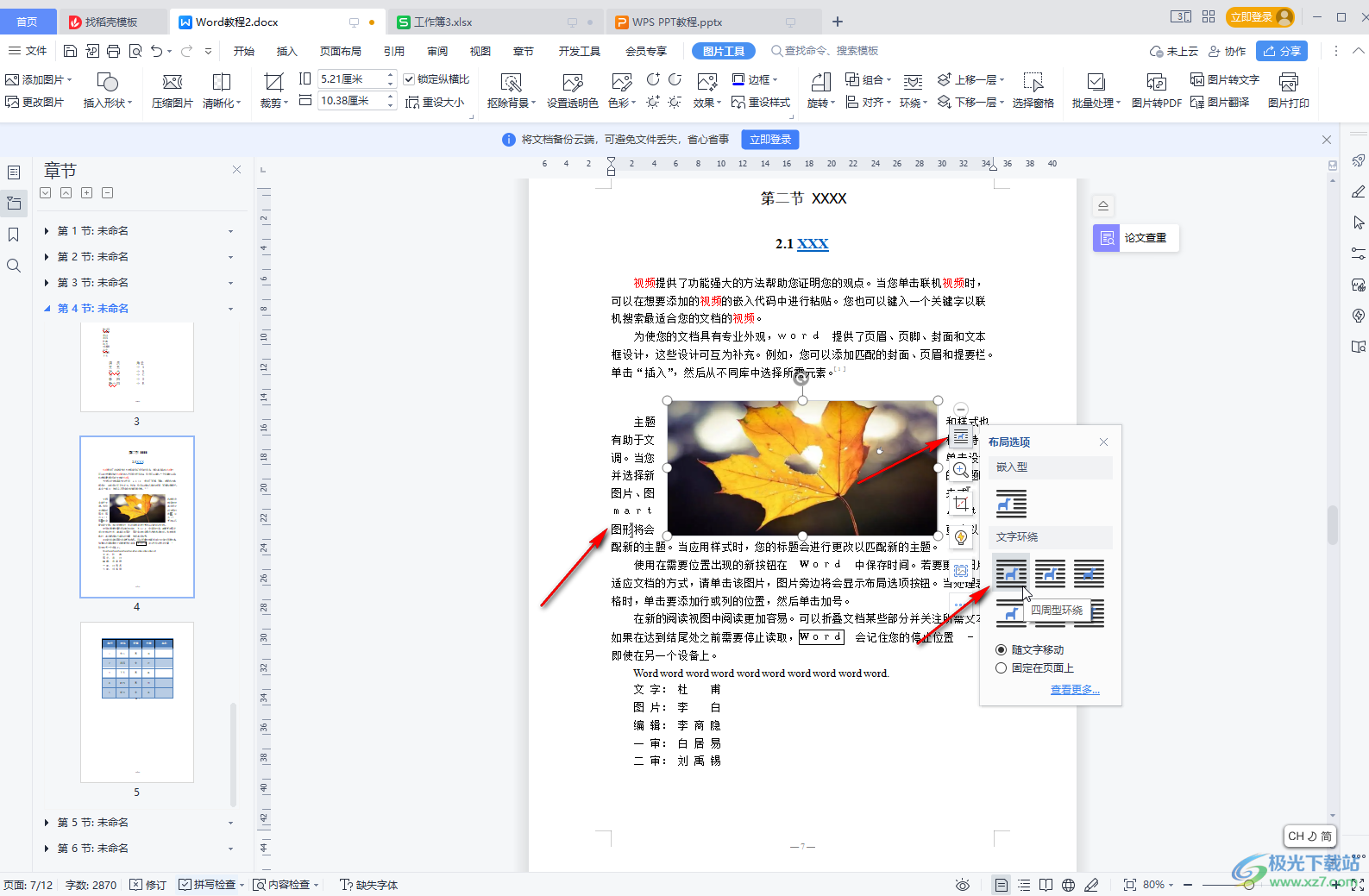Click the zoom-out minus on zoom slider
The image size is (1369, 896).
[1187, 885]
